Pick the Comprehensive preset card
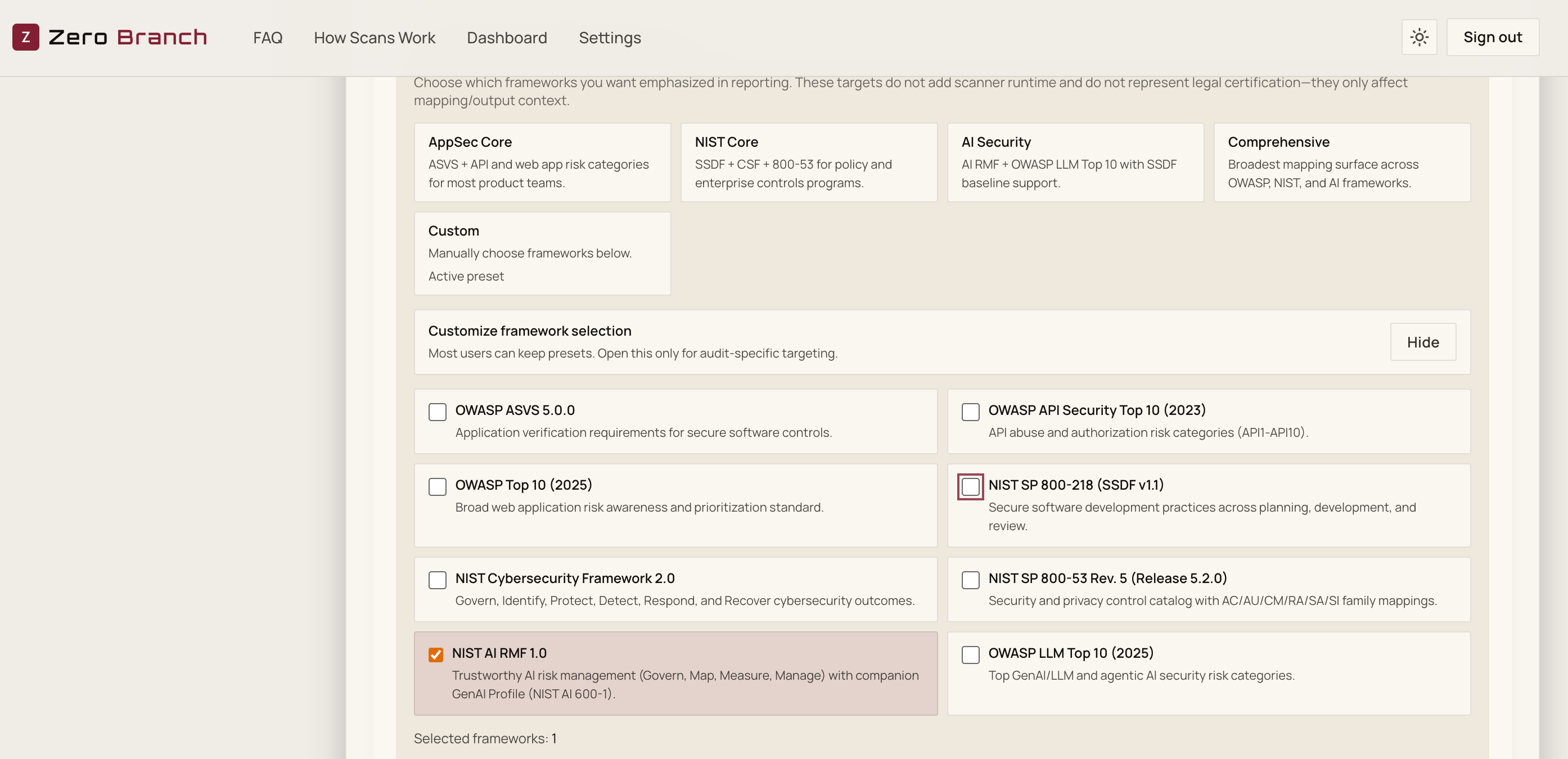This screenshot has height=759, width=1568. pyautogui.click(x=1341, y=162)
